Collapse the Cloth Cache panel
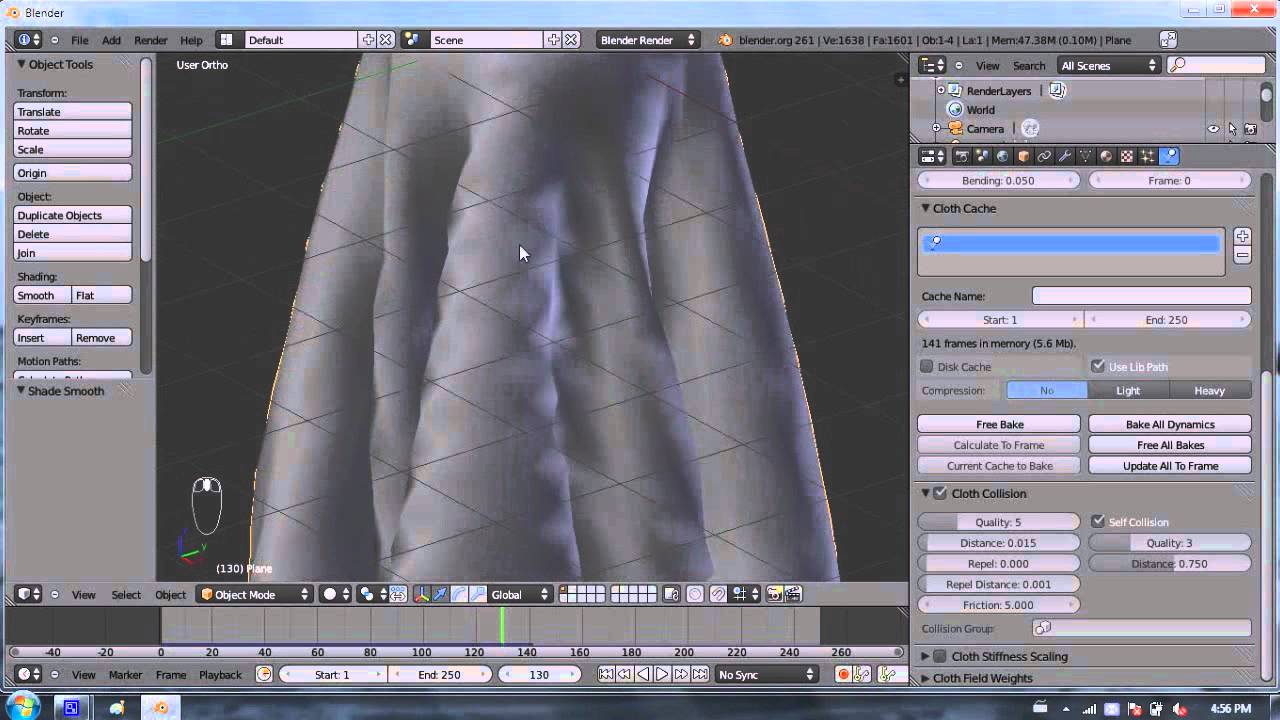The image size is (1280, 720). 926,208
